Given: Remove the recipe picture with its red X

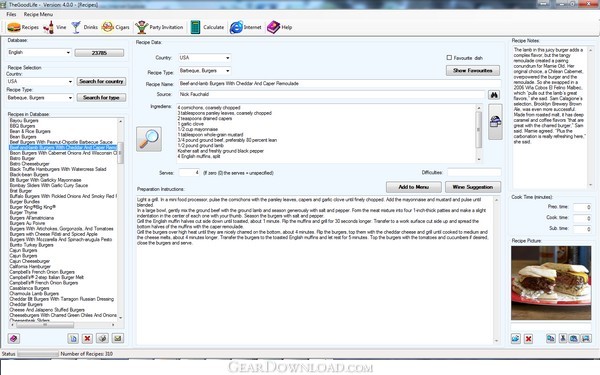Looking at the screenshot, I should (x=528, y=338).
